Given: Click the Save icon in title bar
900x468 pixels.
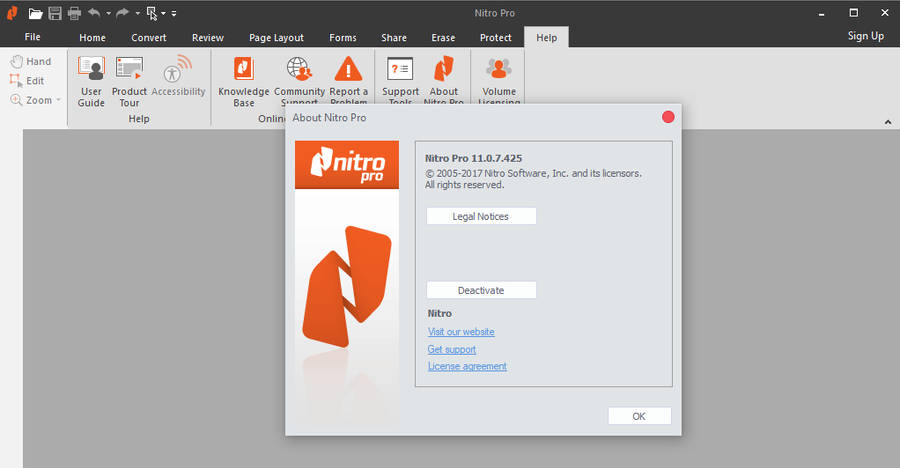Looking at the screenshot, I should click(x=55, y=13).
